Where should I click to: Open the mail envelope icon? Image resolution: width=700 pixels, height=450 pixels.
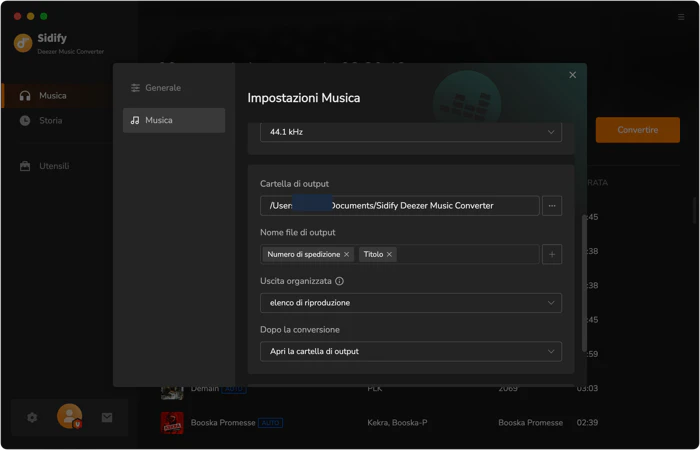click(x=107, y=418)
